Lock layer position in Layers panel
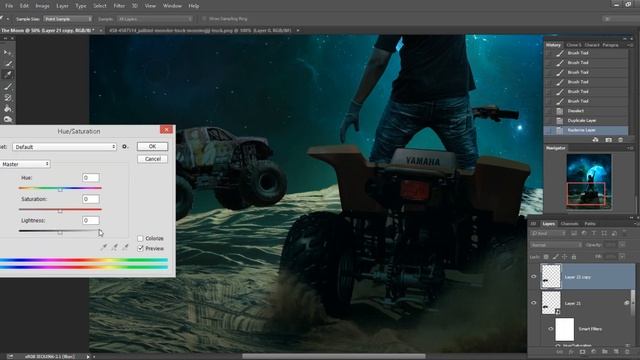The height and width of the screenshot is (360, 640). pyautogui.click(x=564, y=257)
